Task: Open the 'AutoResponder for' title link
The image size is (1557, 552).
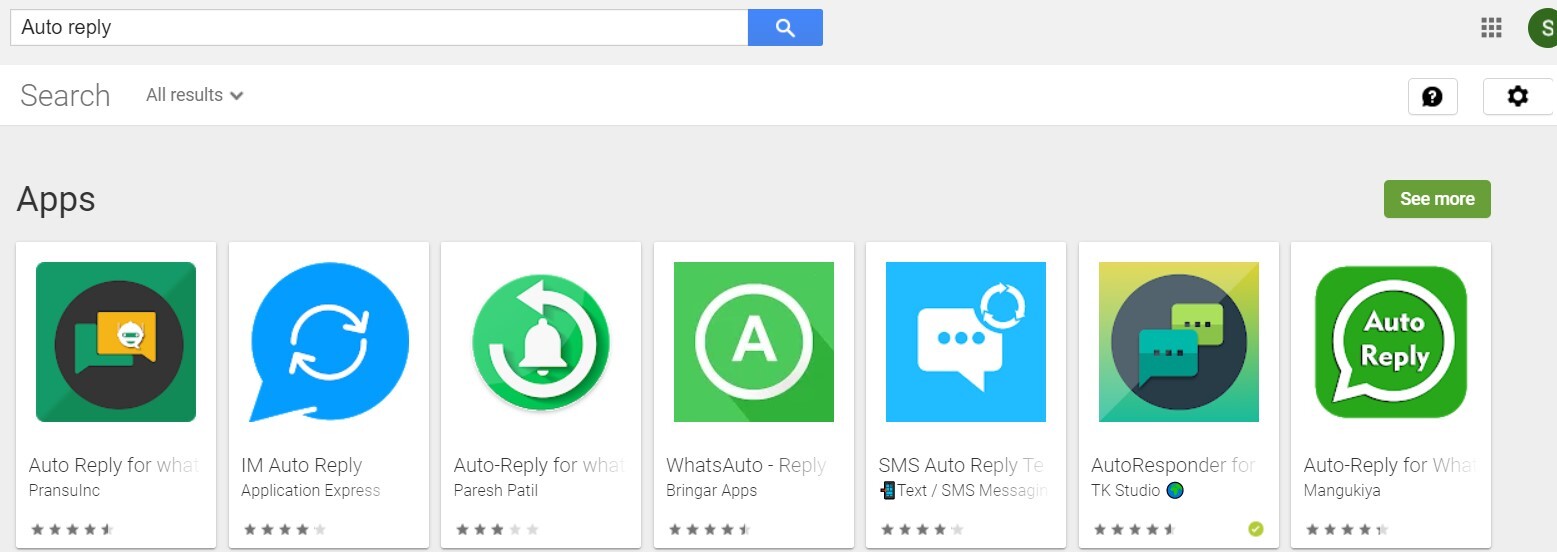Action: pyautogui.click(x=1173, y=465)
